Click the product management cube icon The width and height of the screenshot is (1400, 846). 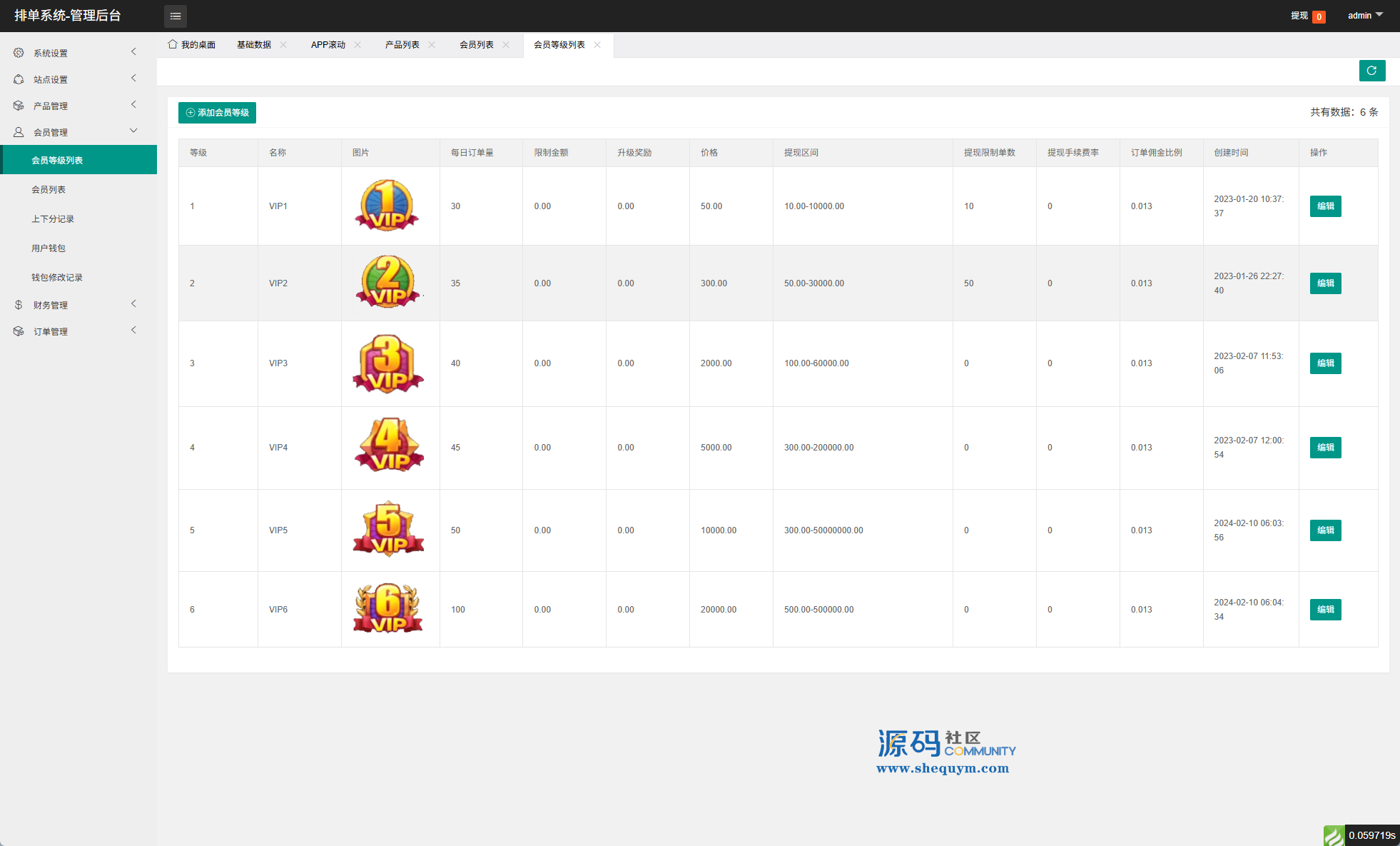tap(19, 106)
